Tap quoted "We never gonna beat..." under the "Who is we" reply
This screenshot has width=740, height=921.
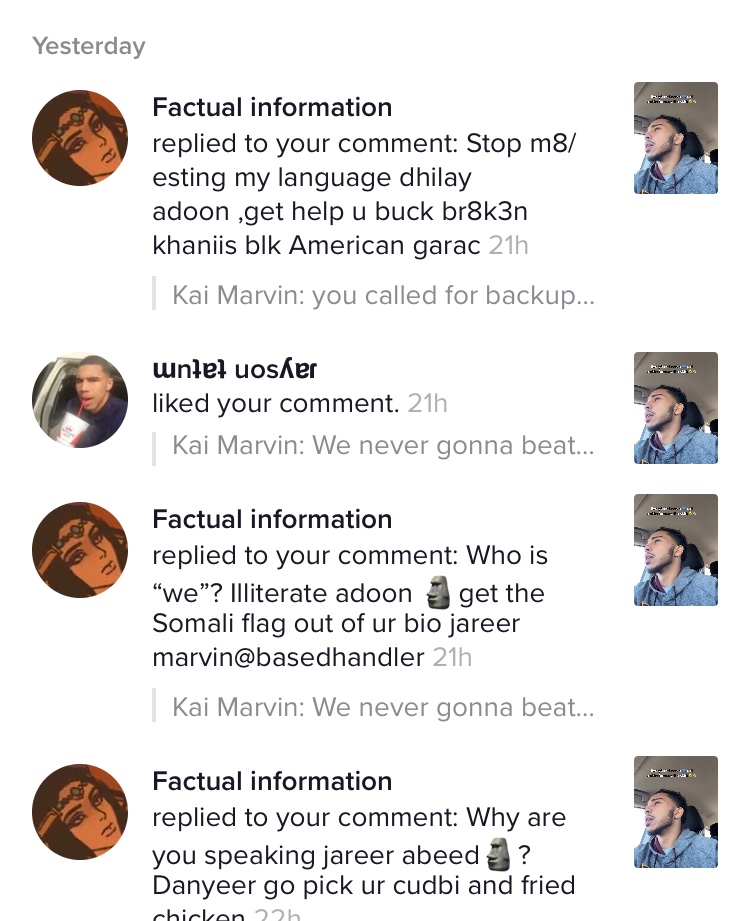click(x=383, y=708)
